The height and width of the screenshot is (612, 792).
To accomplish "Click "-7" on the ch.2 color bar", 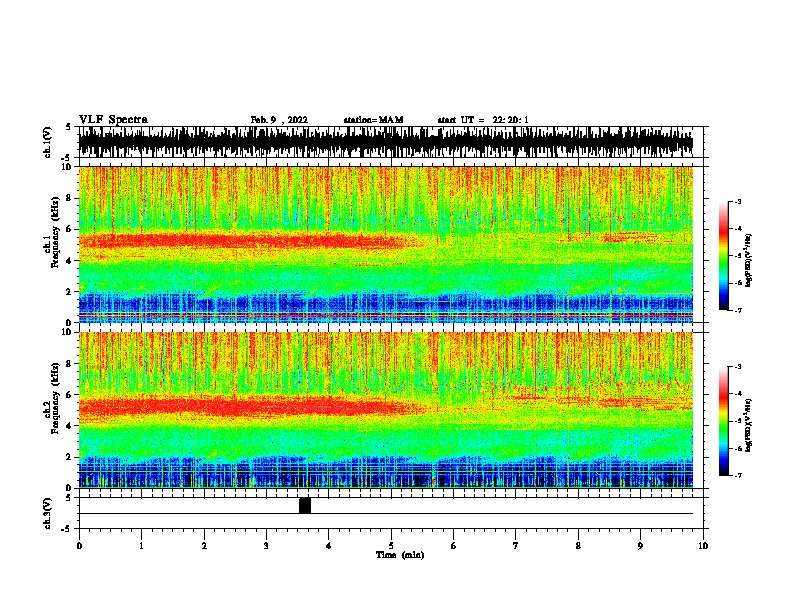I will point(737,475).
